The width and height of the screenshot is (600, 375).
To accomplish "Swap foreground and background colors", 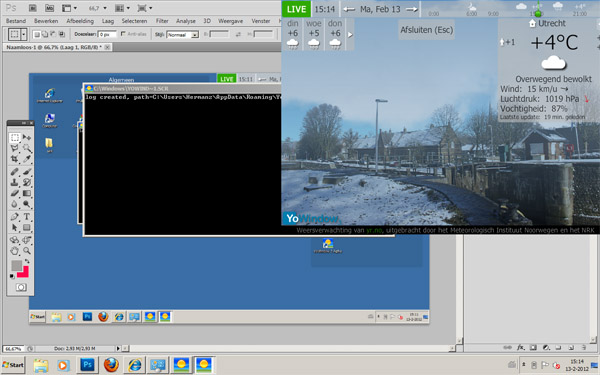I will (x=27, y=261).
